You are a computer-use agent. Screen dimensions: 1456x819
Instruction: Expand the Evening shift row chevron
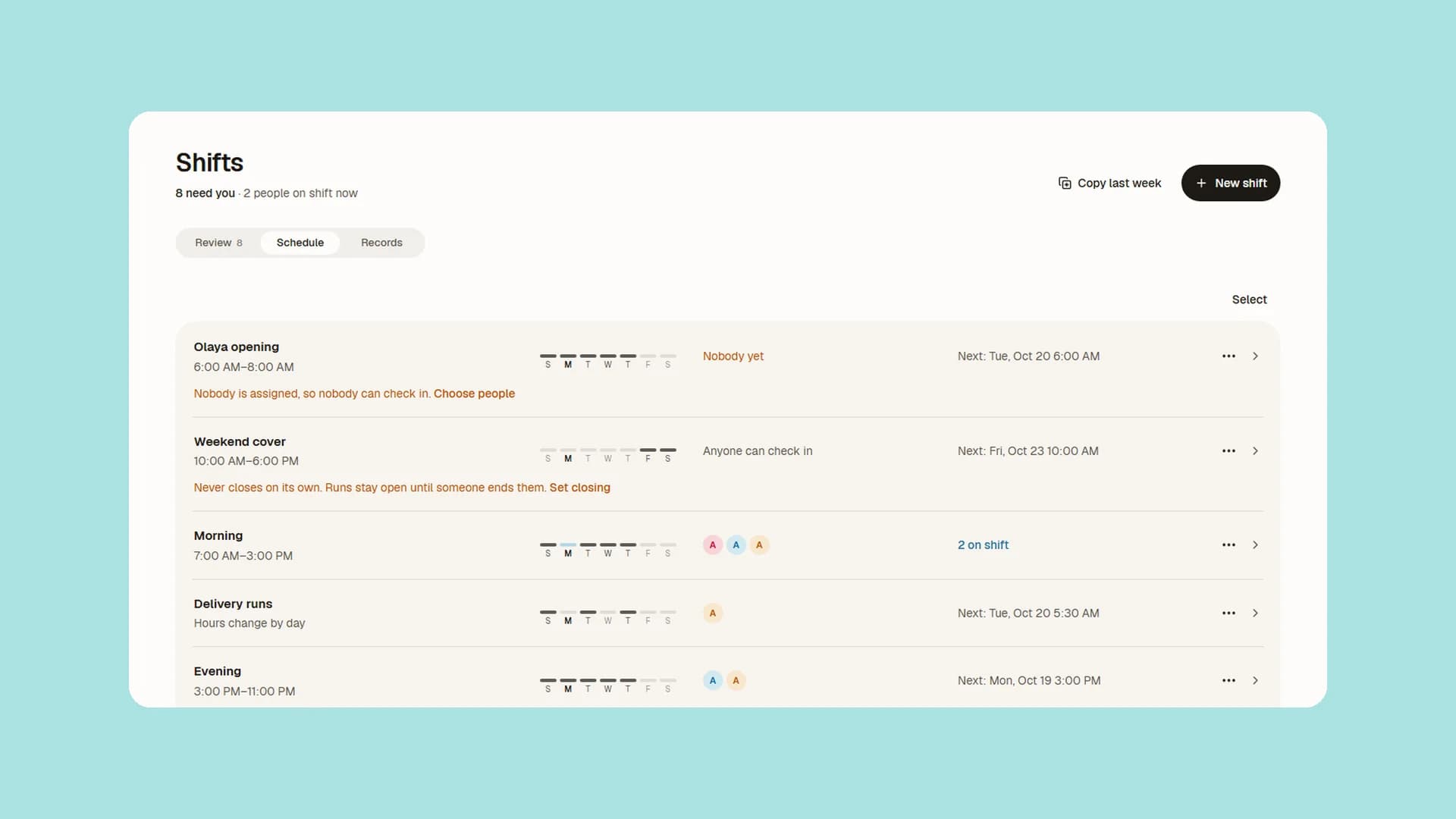coord(1255,681)
